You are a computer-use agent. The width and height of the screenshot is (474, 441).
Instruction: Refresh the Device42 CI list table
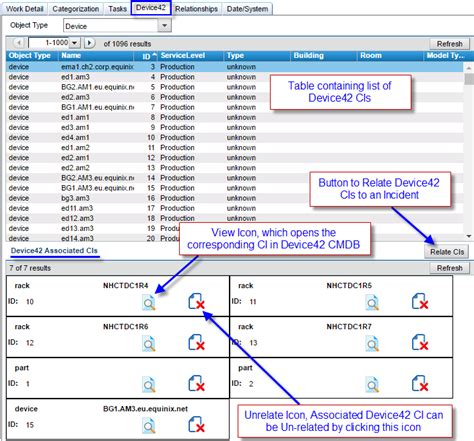pyautogui.click(x=449, y=44)
